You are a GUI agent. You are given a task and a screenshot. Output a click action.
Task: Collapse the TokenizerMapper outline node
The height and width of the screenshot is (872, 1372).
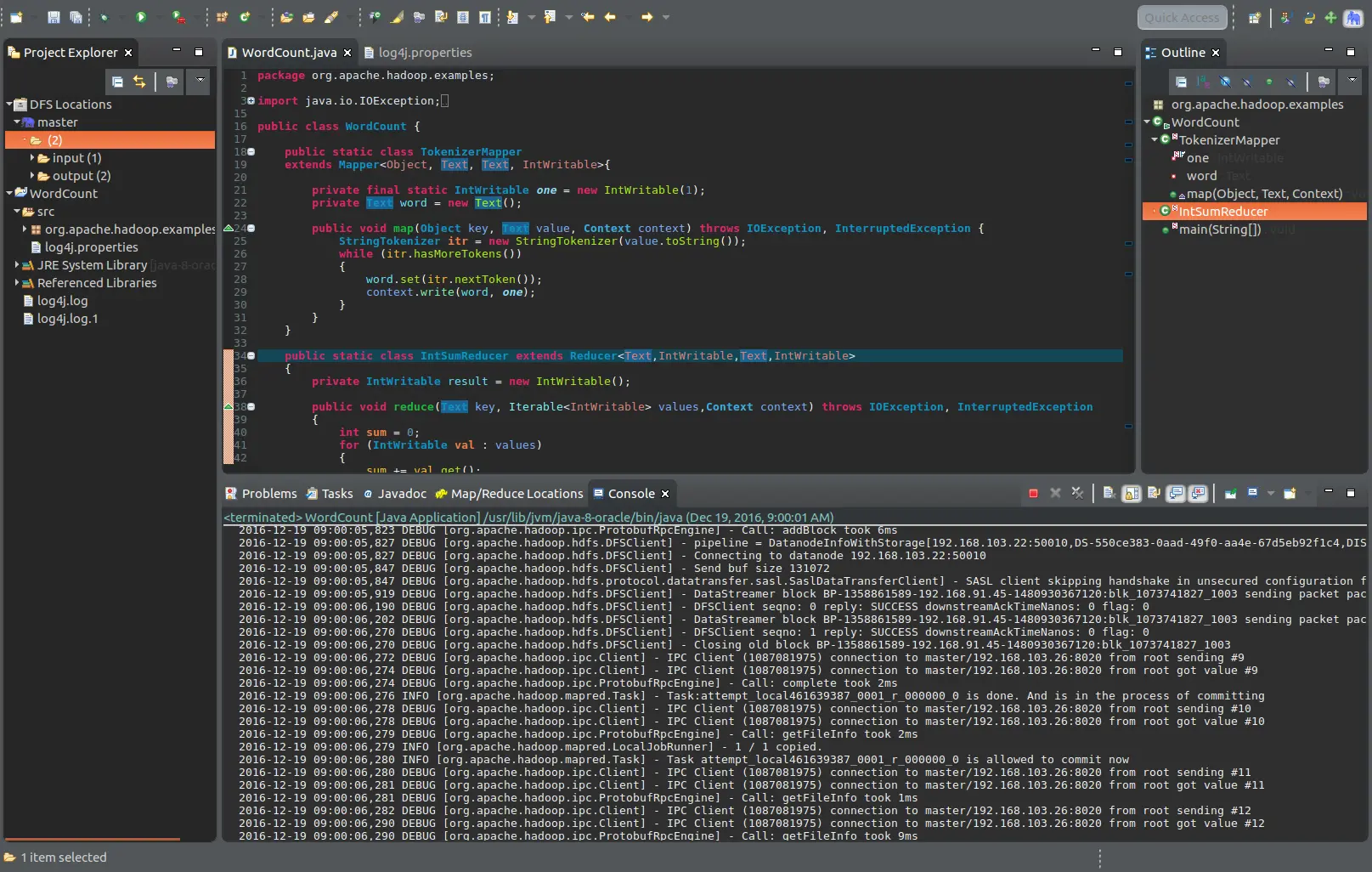click(x=1154, y=140)
